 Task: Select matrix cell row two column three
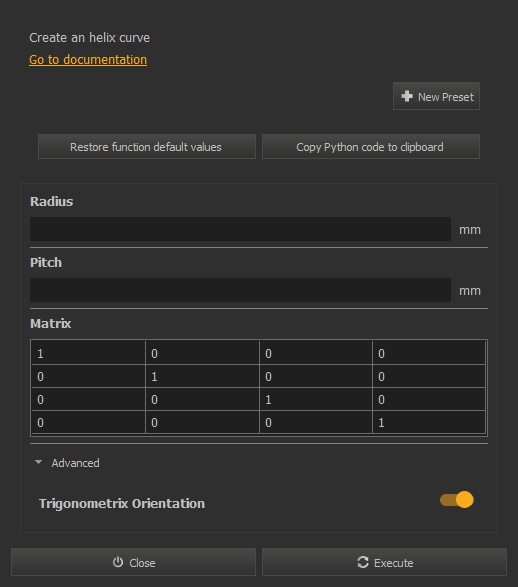tap(316, 376)
